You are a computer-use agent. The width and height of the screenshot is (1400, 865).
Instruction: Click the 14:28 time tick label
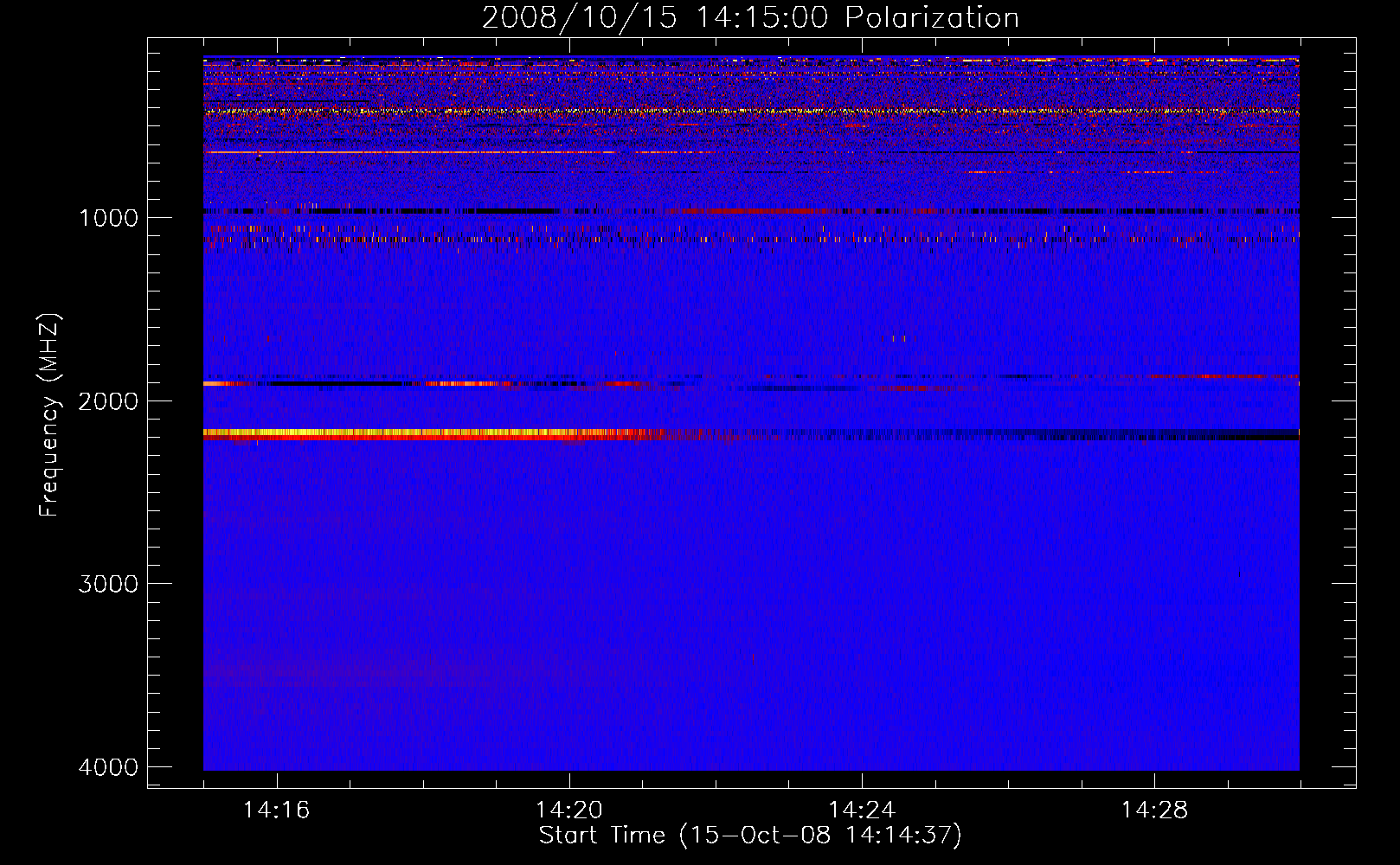click(1154, 810)
